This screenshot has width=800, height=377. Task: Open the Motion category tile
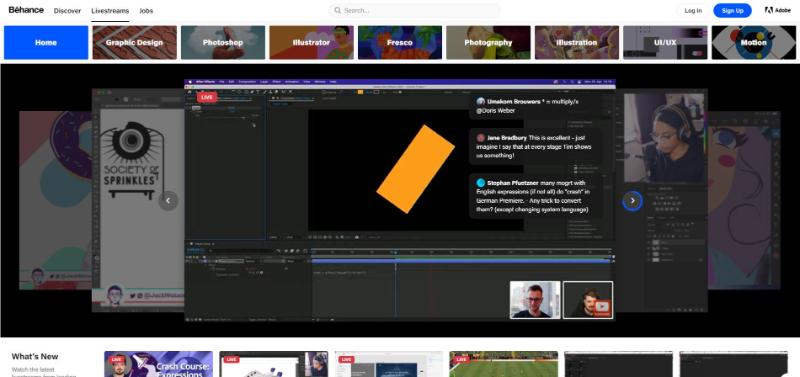tap(754, 42)
